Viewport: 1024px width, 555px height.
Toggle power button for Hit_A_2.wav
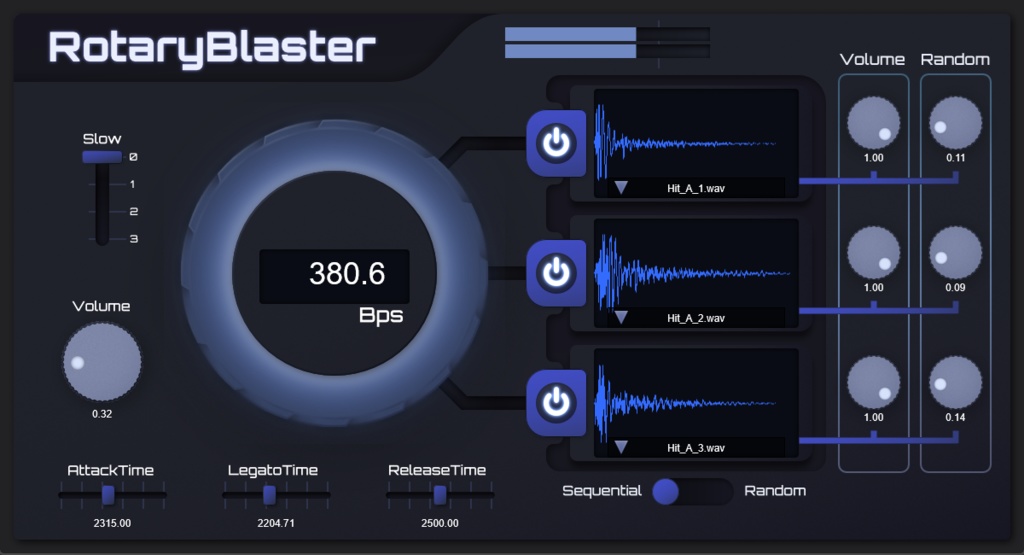click(556, 273)
